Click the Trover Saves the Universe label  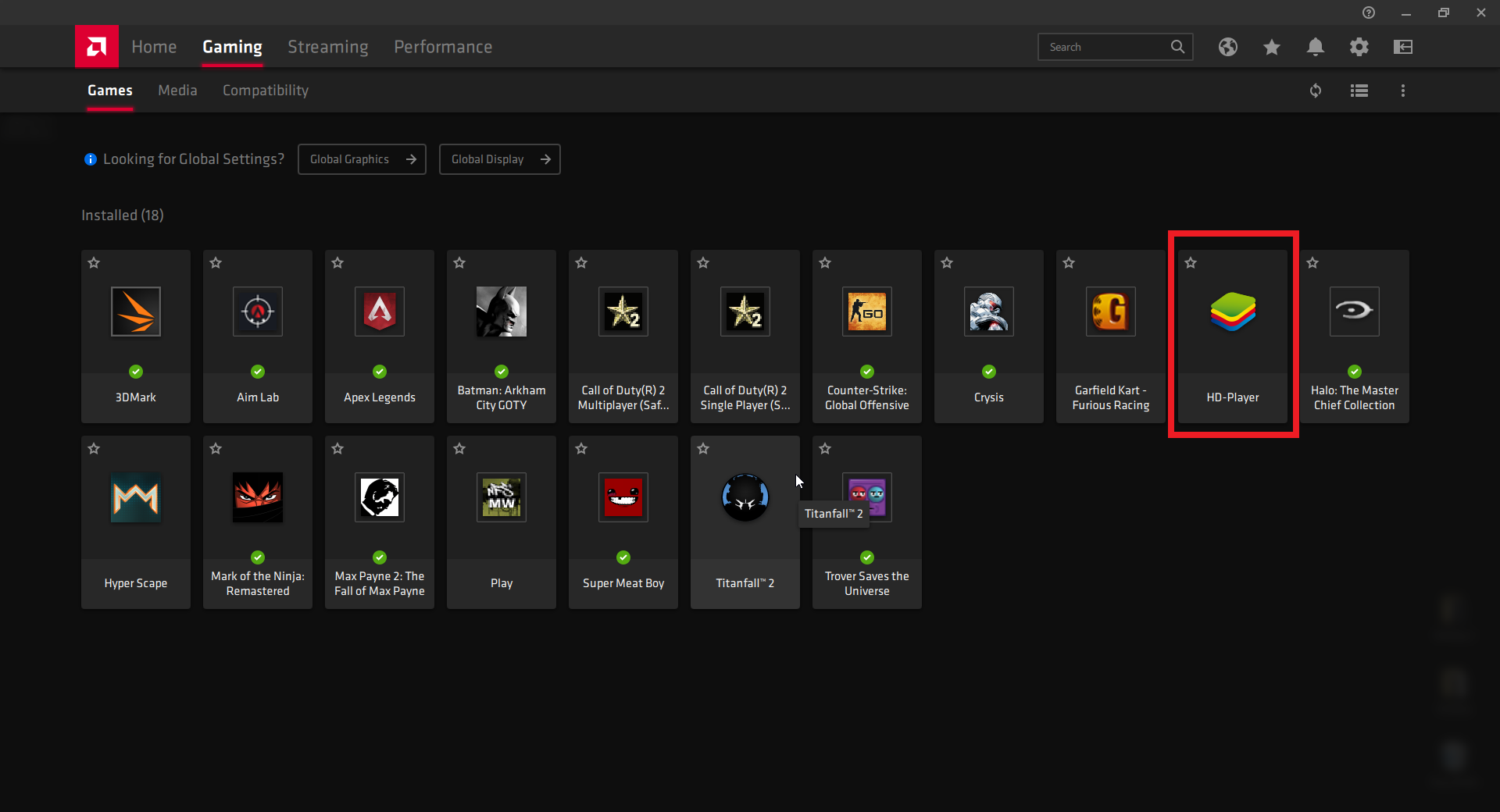click(x=867, y=583)
